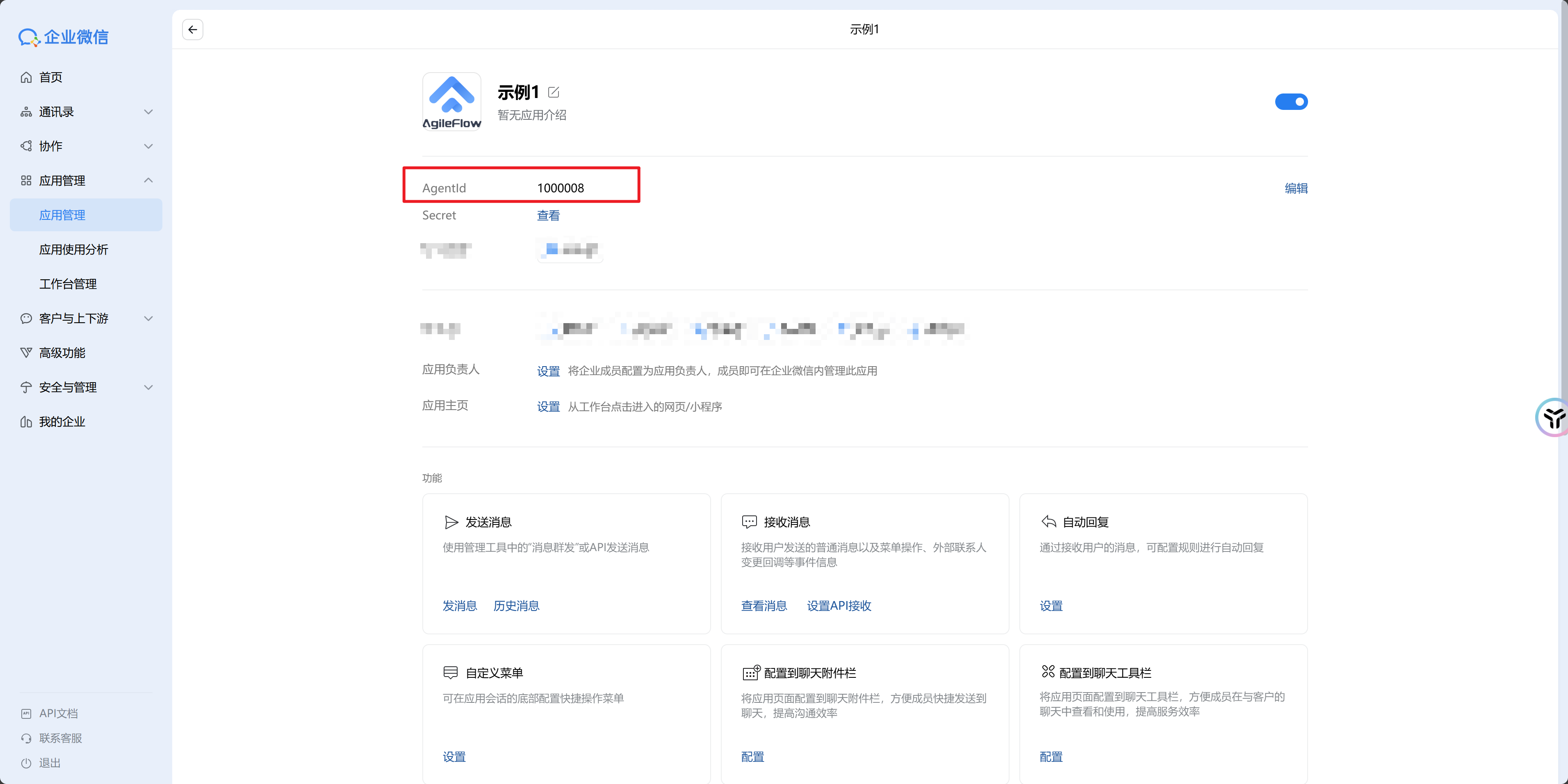The height and width of the screenshot is (784, 1568).
Task: Click the 发送消息 paper plane icon
Action: [451, 522]
